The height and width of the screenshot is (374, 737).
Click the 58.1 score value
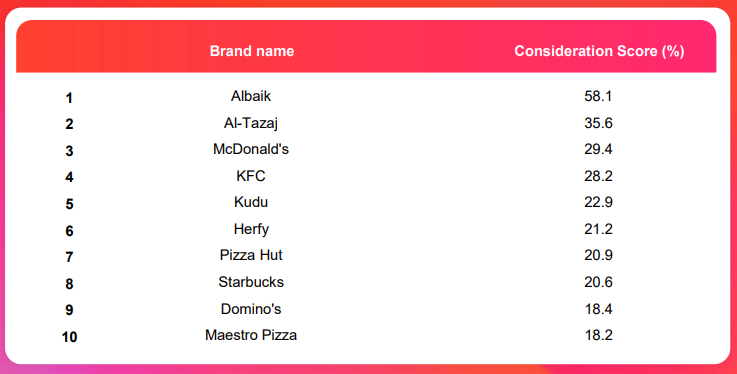pyautogui.click(x=598, y=96)
